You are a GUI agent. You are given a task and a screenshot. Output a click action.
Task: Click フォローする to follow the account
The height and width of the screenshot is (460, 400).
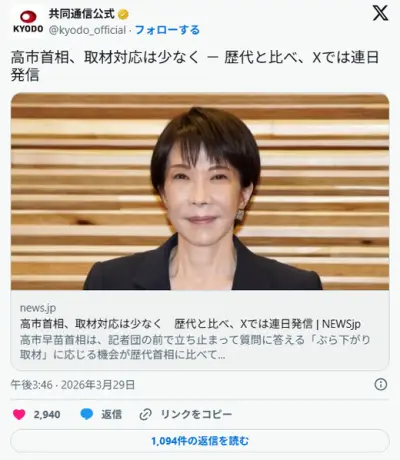[167, 30]
